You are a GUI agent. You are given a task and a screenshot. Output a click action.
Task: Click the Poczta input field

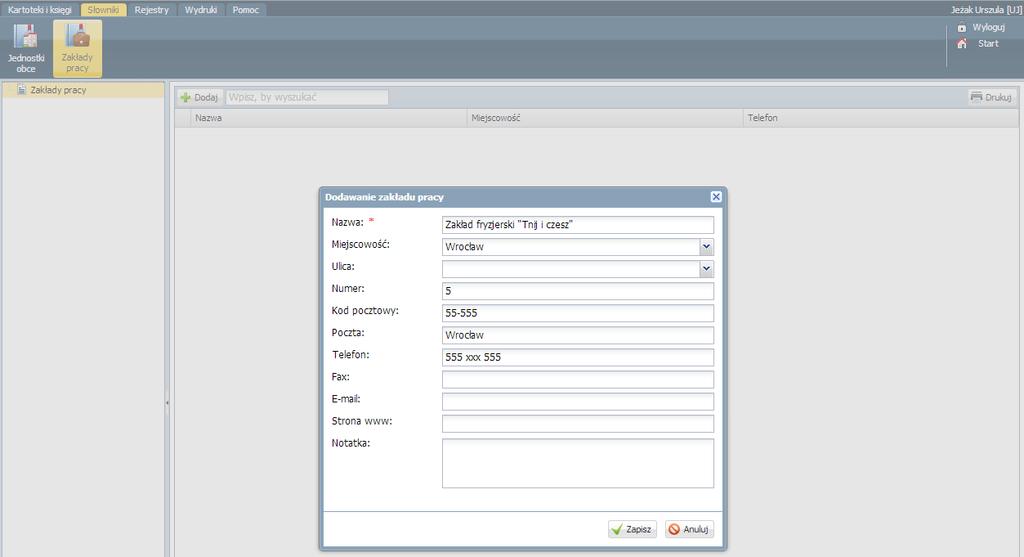coord(578,336)
